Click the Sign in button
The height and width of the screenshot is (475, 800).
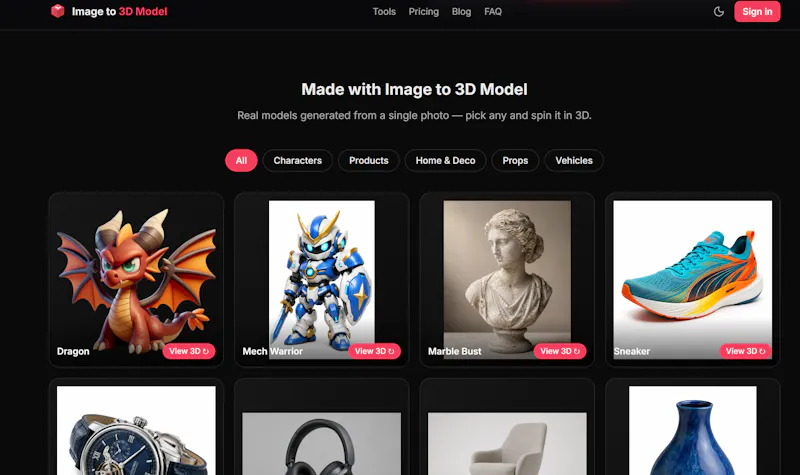pyautogui.click(x=757, y=12)
